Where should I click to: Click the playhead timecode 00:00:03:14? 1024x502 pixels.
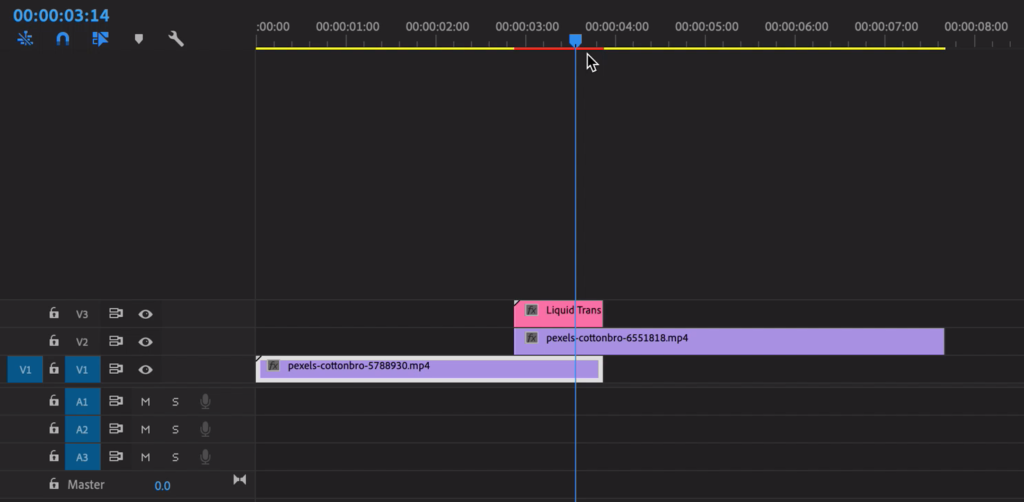pyautogui.click(x=61, y=16)
